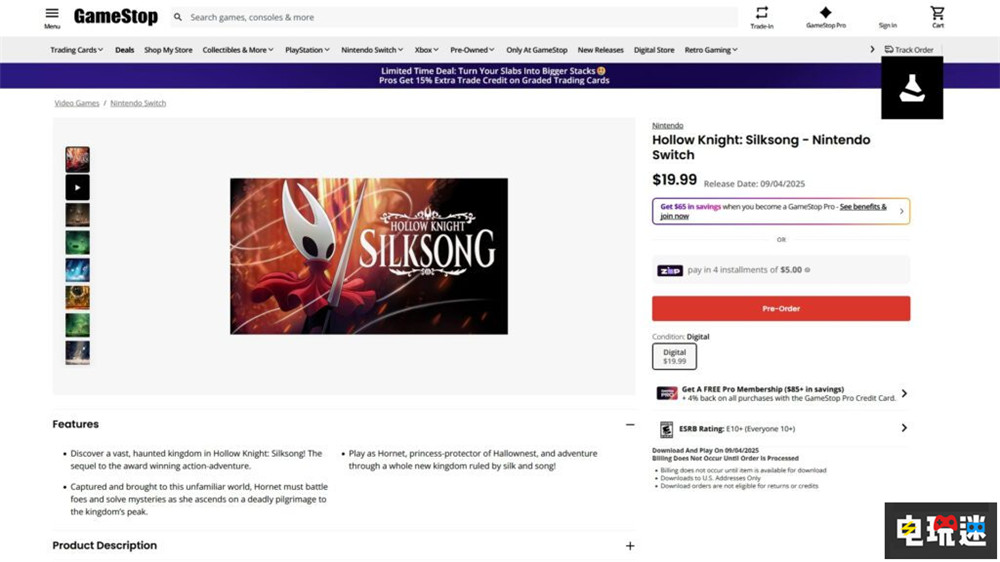The image size is (1000, 562).
Task: Click the Track Order truck icon
Action: click(888, 49)
